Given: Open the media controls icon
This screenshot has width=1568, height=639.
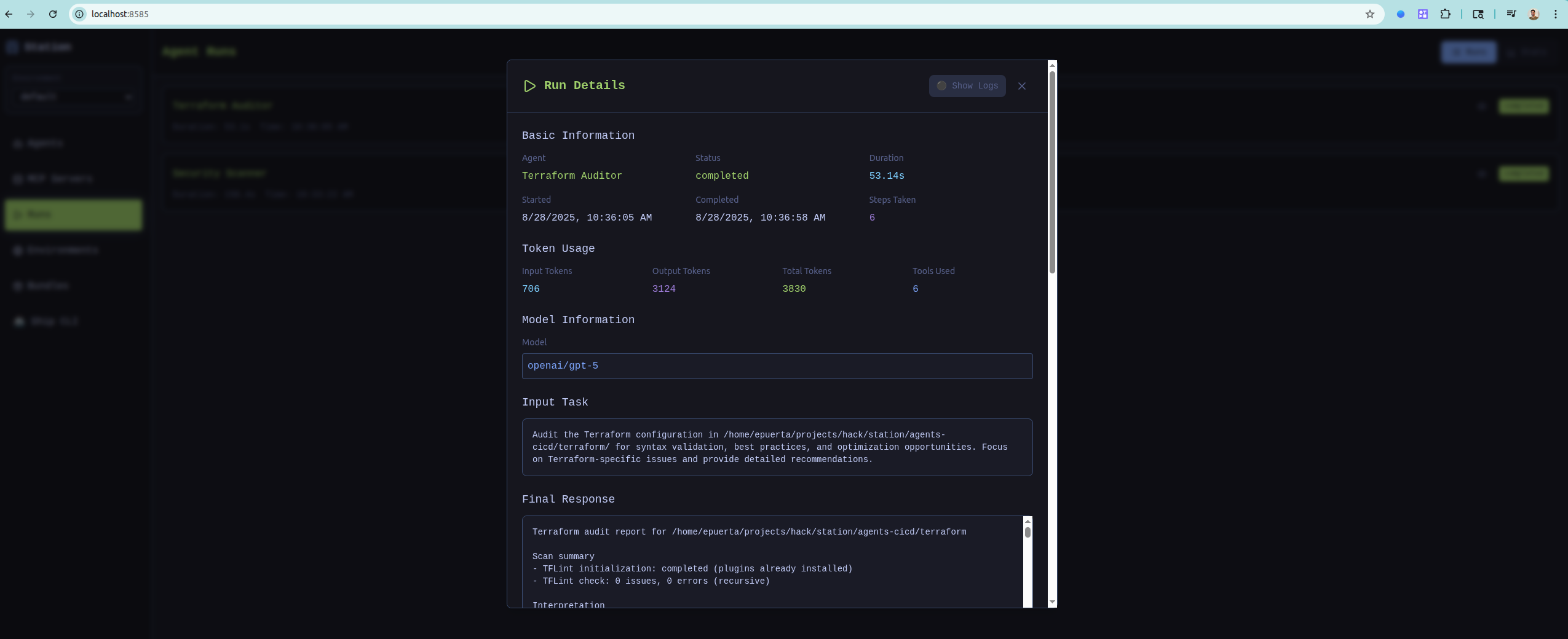Looking at the screenshot, I should (x=1511, y=14).
